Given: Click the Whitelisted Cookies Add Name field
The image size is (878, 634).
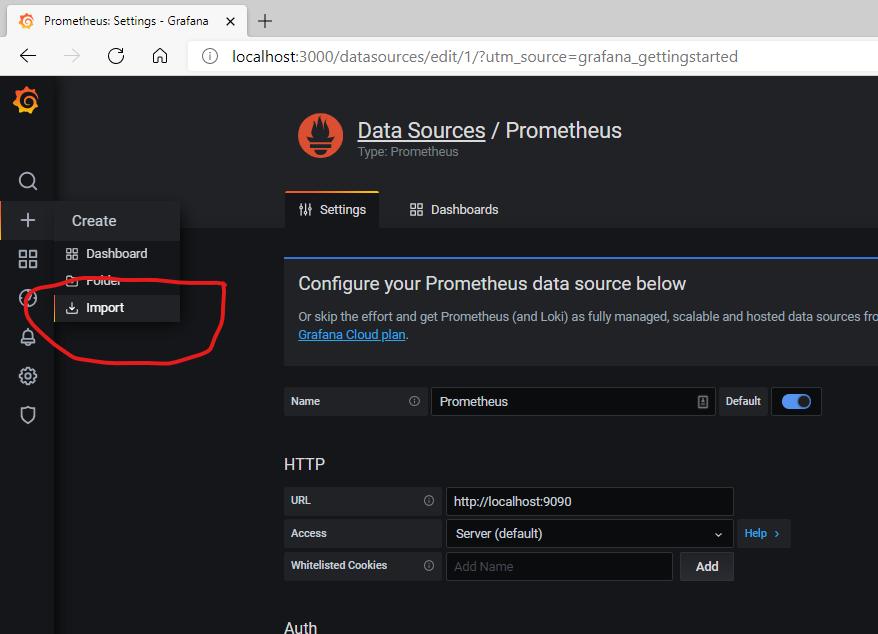Looking at the screenshot, I should point(559,566).
